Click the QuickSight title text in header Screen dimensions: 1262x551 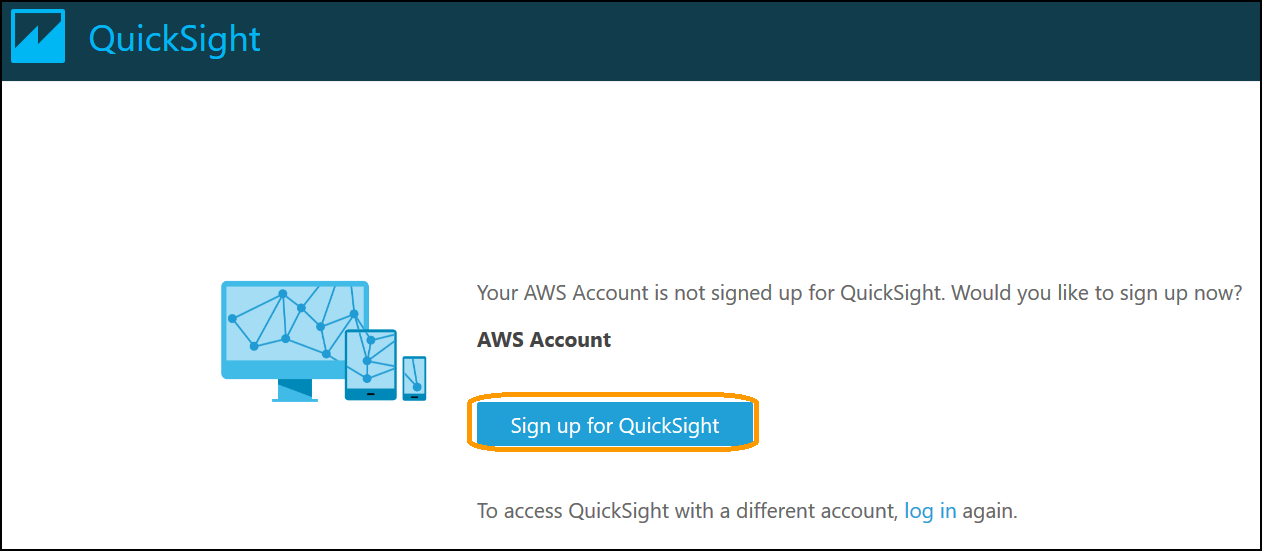[x=174, y=39]
